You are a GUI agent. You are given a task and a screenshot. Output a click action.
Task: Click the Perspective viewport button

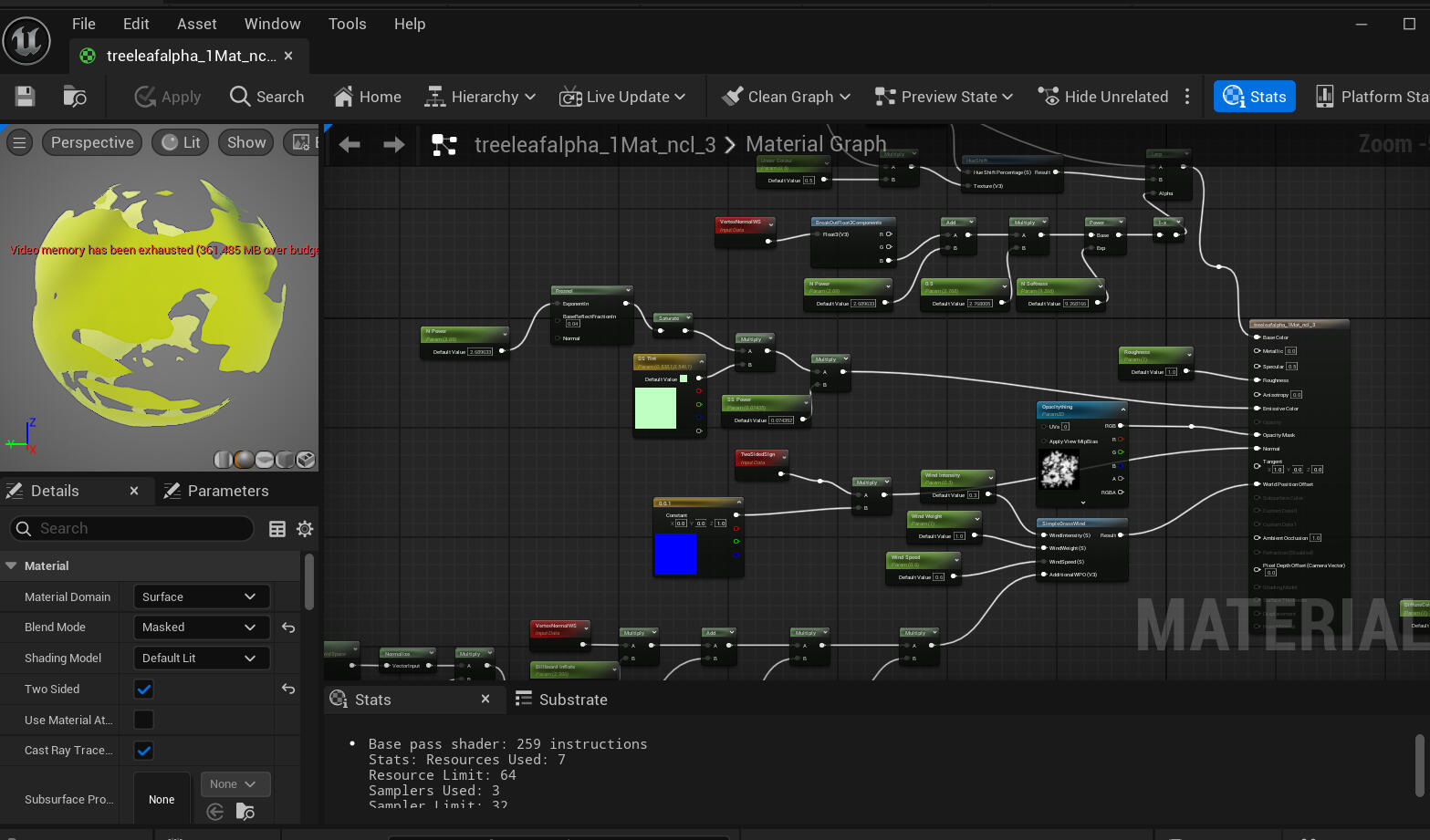[92, 142]
